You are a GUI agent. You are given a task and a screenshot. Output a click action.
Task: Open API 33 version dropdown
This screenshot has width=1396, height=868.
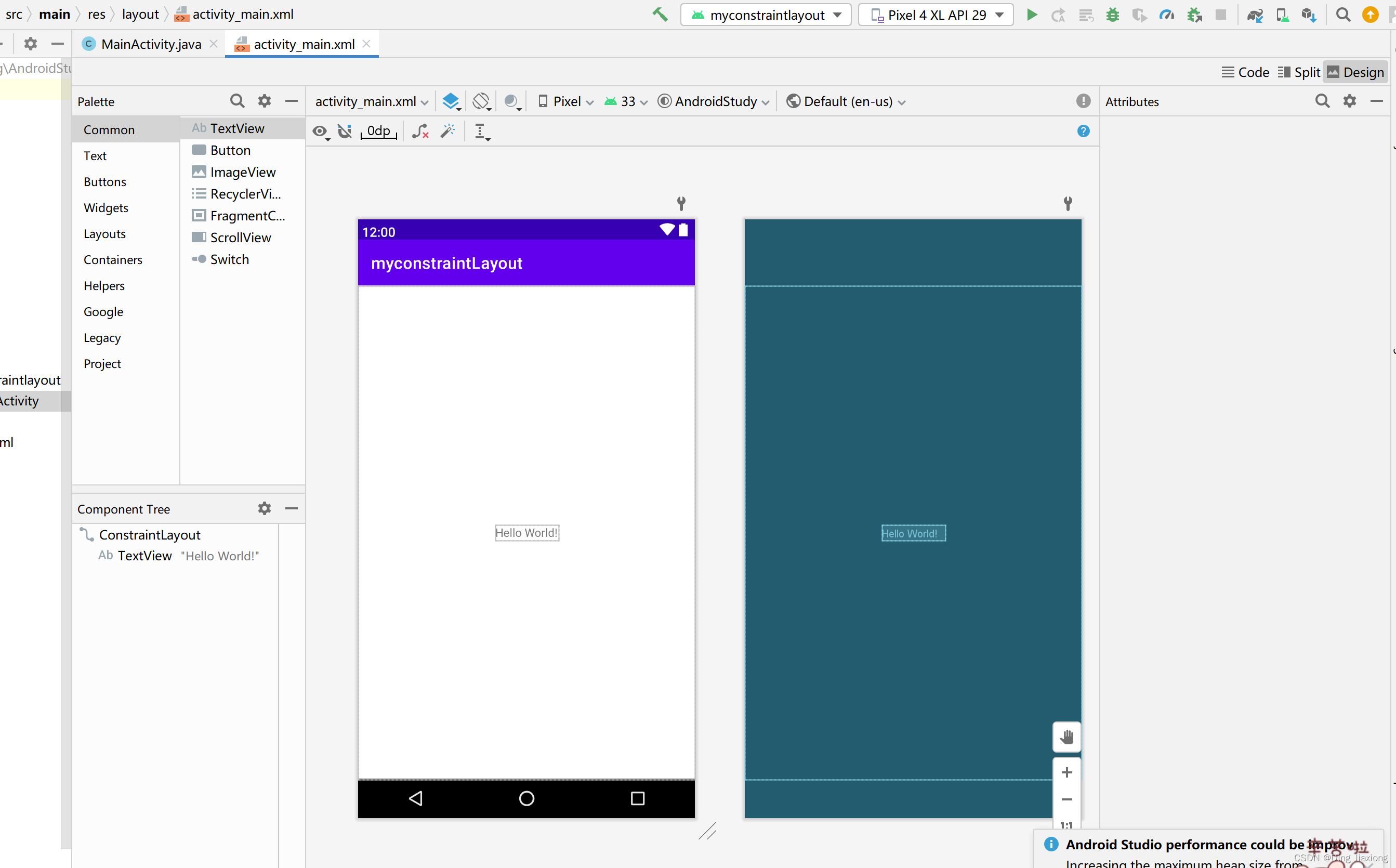626,101
